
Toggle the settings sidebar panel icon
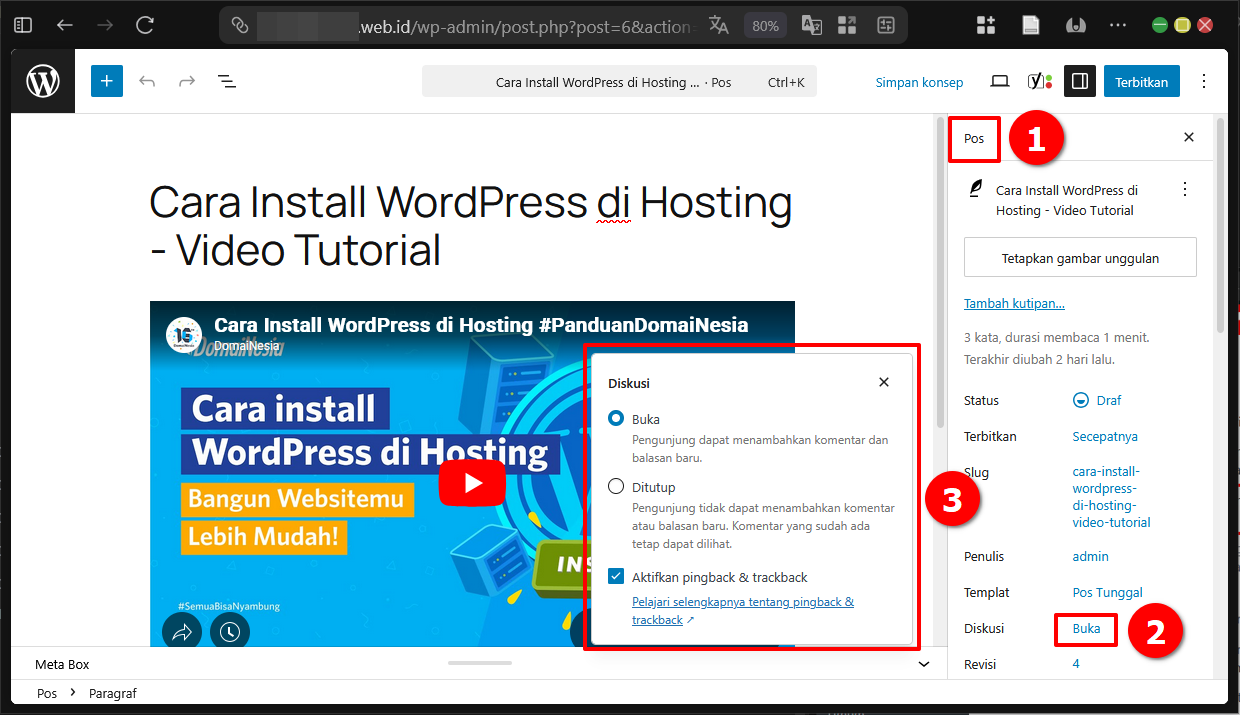1079,81
